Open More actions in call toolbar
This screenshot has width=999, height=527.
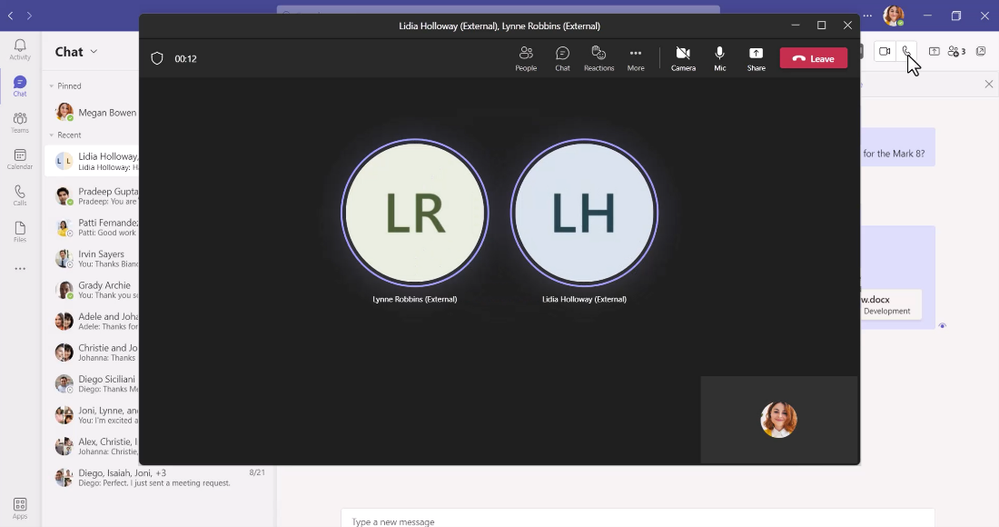[x=635, y=59]
